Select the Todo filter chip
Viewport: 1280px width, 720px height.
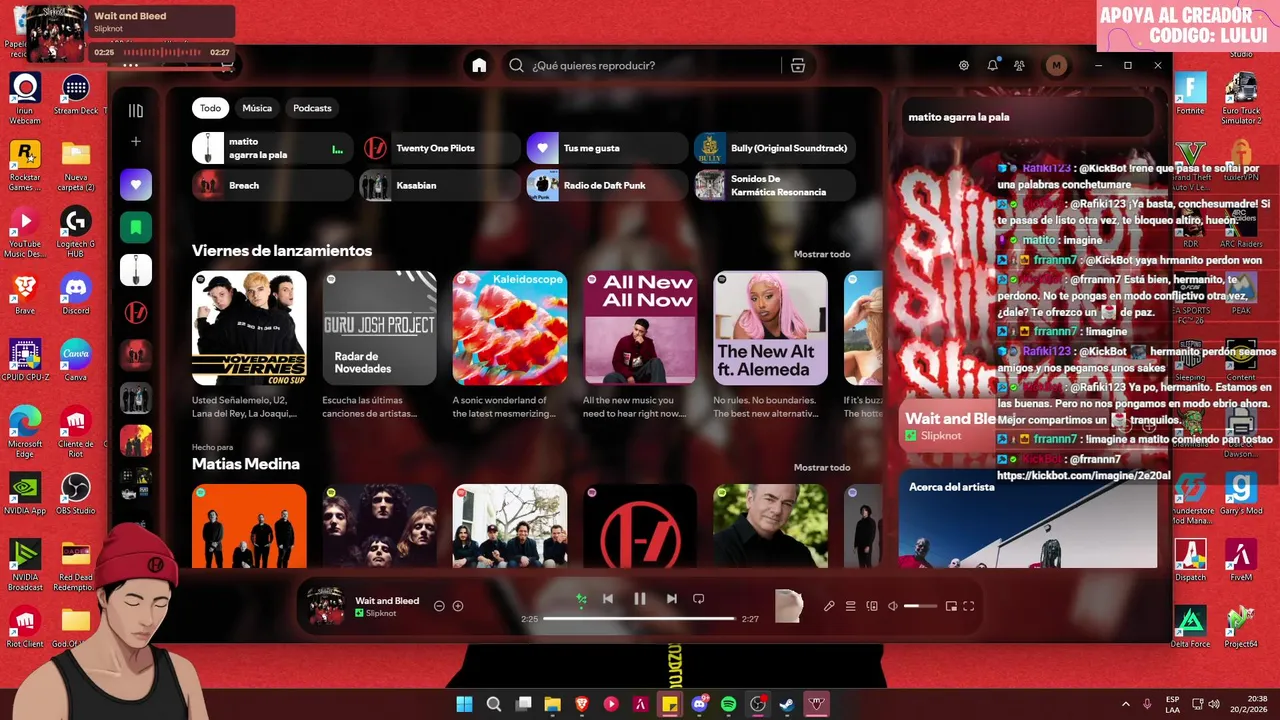point(210,108)
